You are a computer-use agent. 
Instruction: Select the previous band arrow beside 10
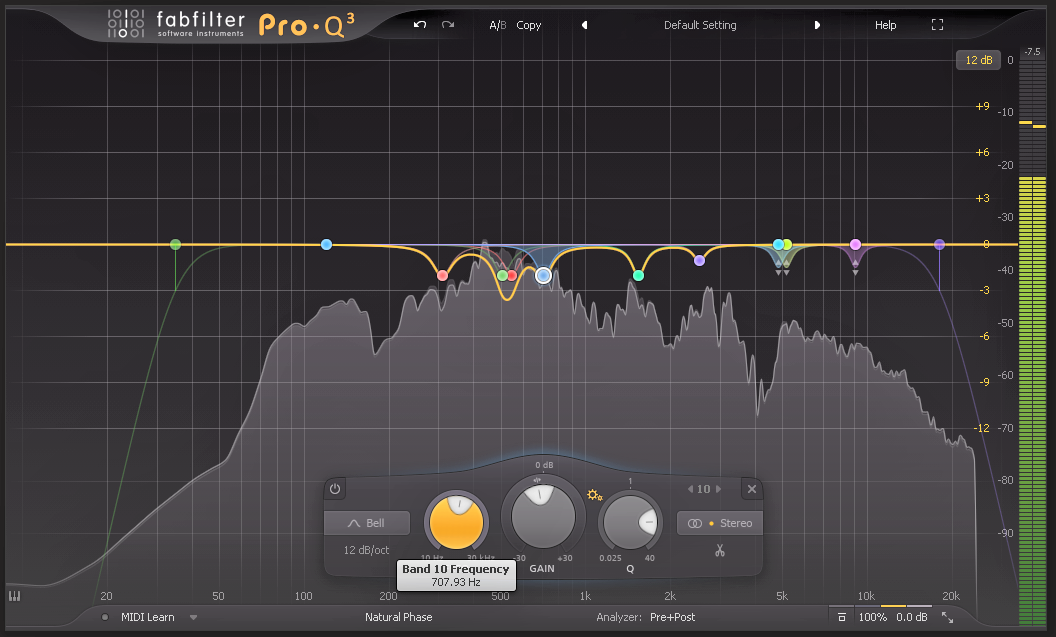coord(690,489)
